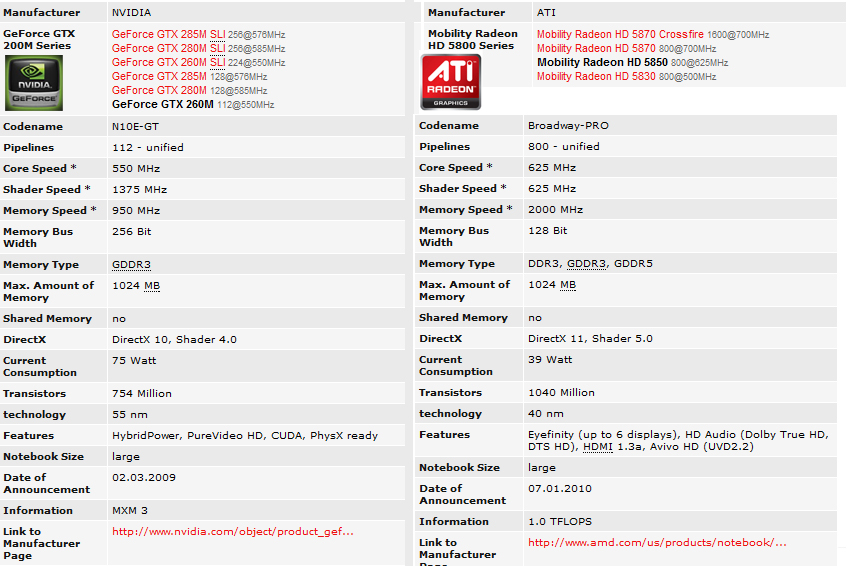
Task: Click the 754 Million transistors value
Action: [x=142, y=394]
